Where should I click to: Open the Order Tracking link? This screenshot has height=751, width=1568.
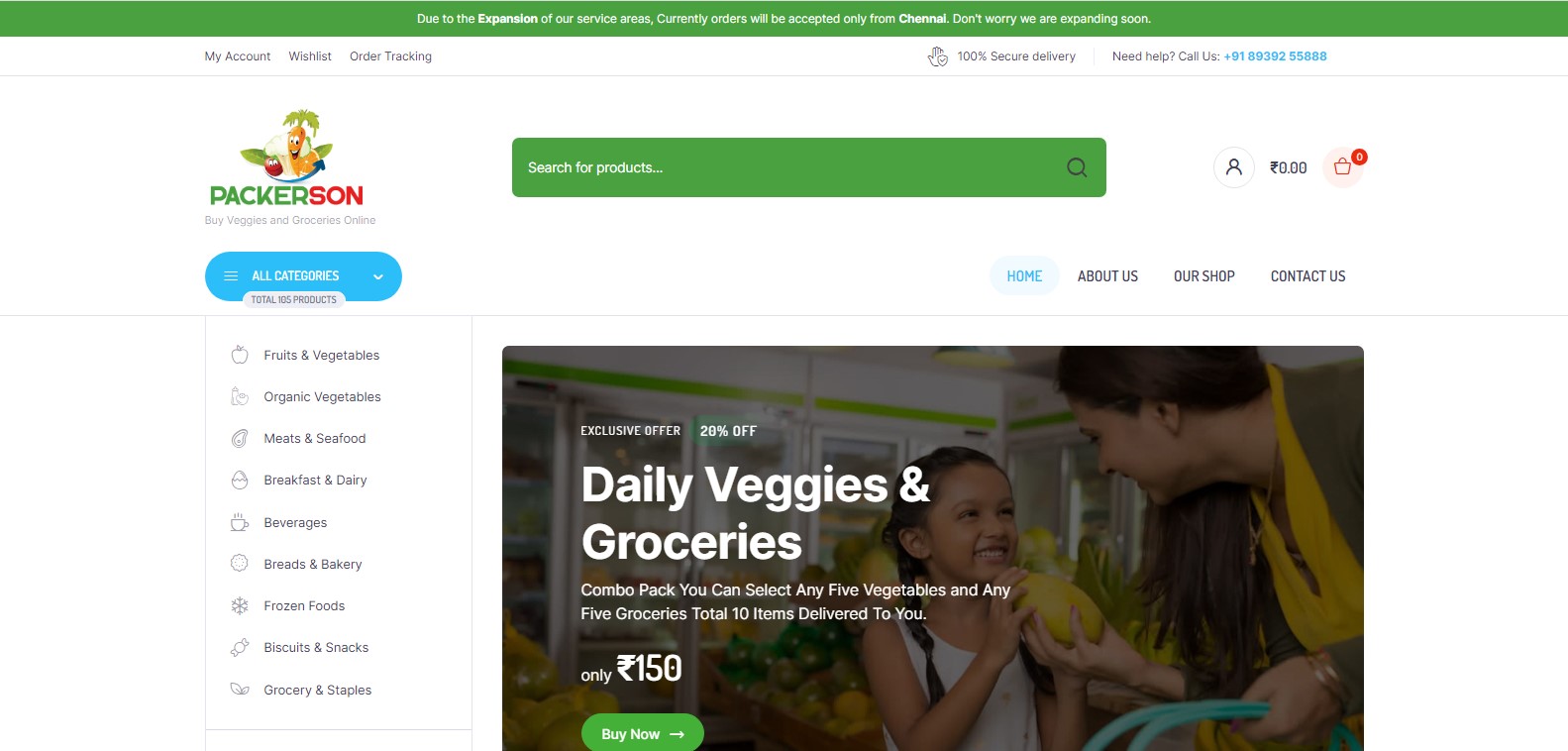click(390, 56)
